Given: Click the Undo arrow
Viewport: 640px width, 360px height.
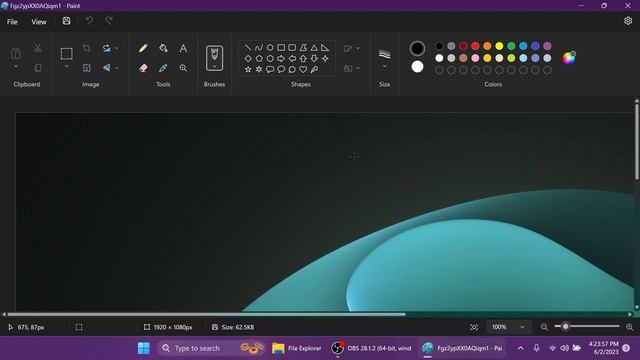Looking at the screenshot, I should coord(89,21).
